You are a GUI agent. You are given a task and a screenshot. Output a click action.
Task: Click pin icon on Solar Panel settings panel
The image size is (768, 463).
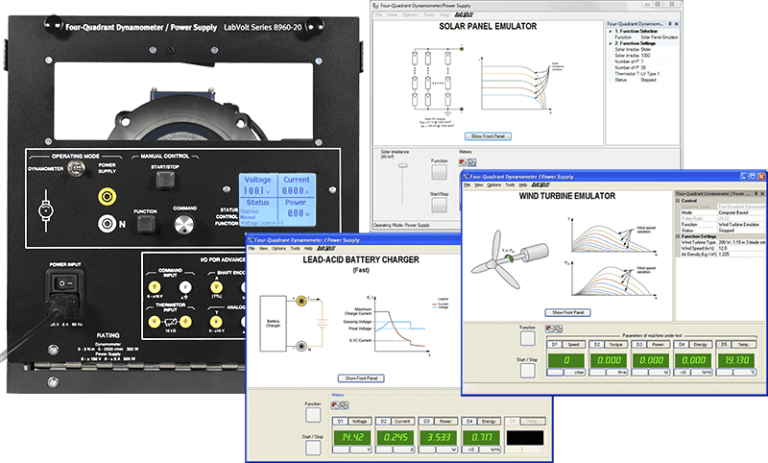coord(670,24)
